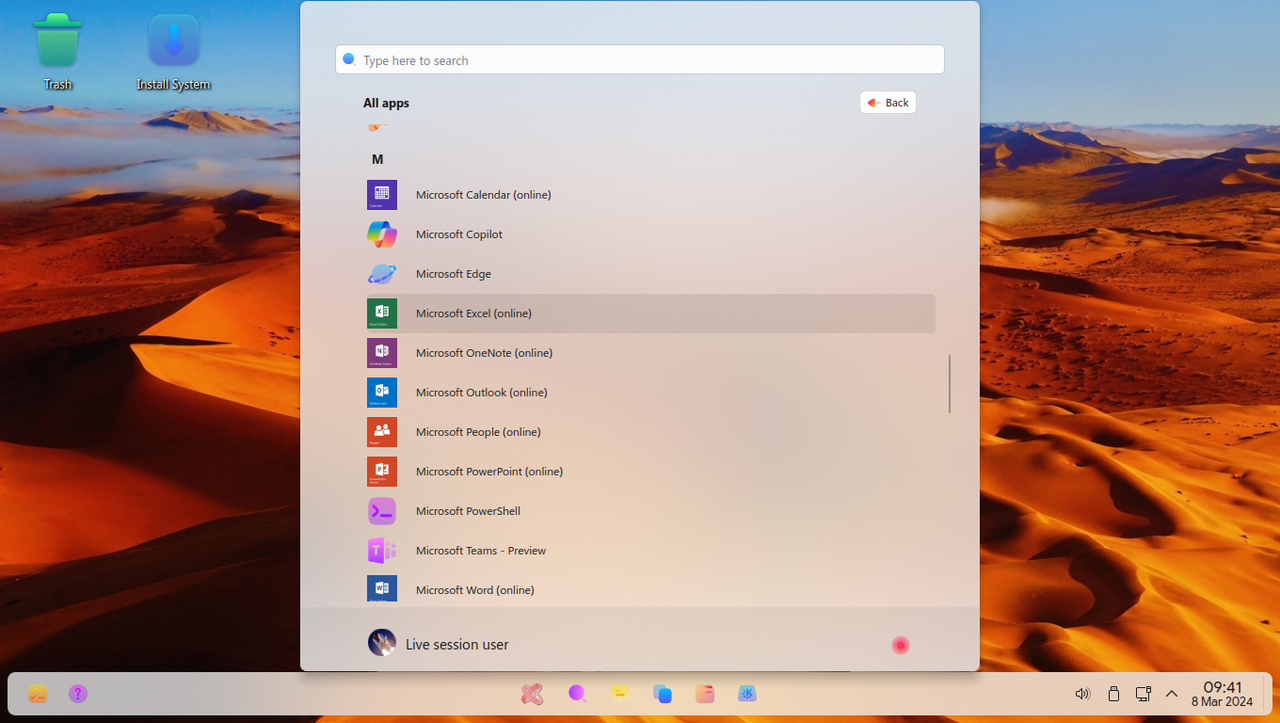Screen dimensions: 1280x723
Task: Click the battery icon in system tray
Action: pyautogui.click(x=1113, y=694)
